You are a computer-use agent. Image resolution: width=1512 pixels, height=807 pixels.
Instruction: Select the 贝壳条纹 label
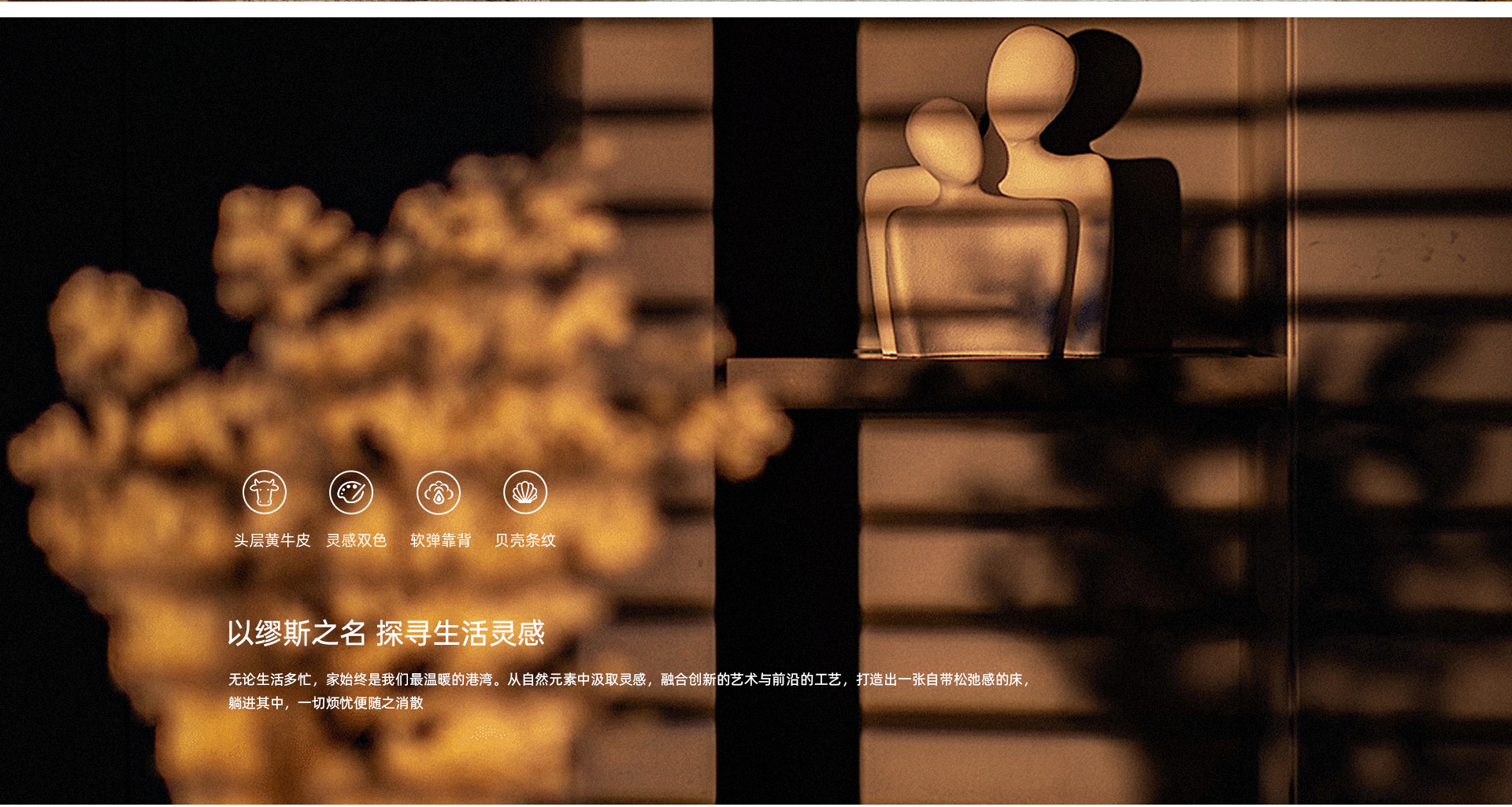click(525, 540)
